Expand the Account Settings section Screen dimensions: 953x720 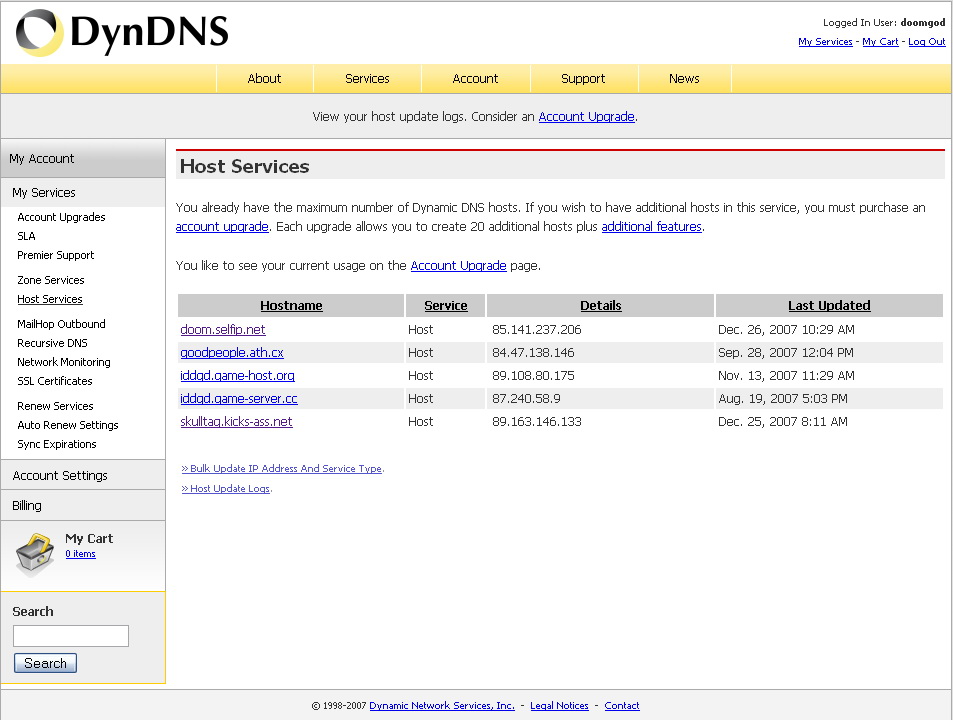pos(60,476)
